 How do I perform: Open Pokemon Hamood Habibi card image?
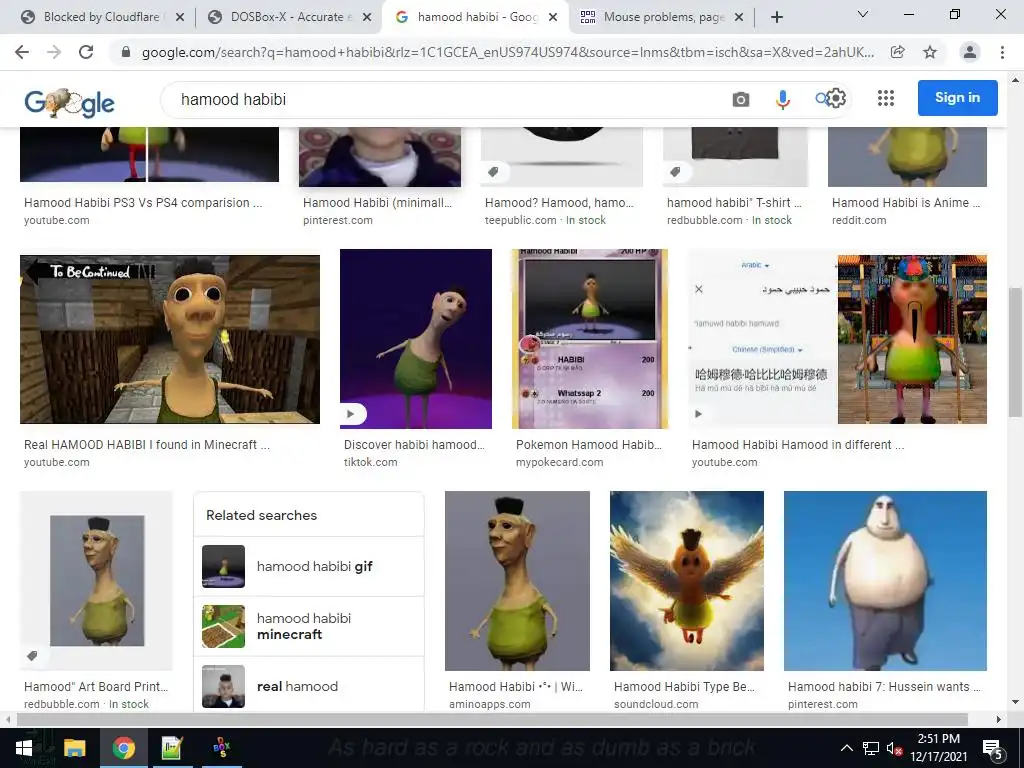[590, 339]
